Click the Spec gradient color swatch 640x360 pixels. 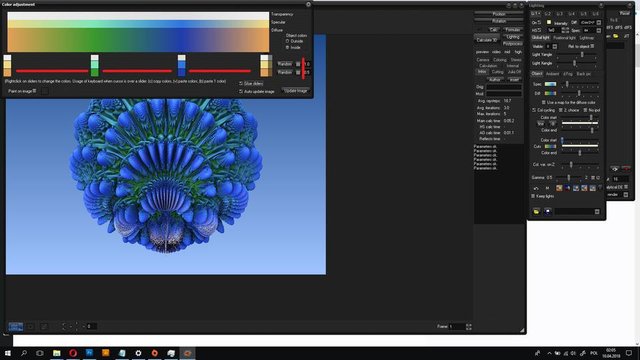(x=550, y=84)
